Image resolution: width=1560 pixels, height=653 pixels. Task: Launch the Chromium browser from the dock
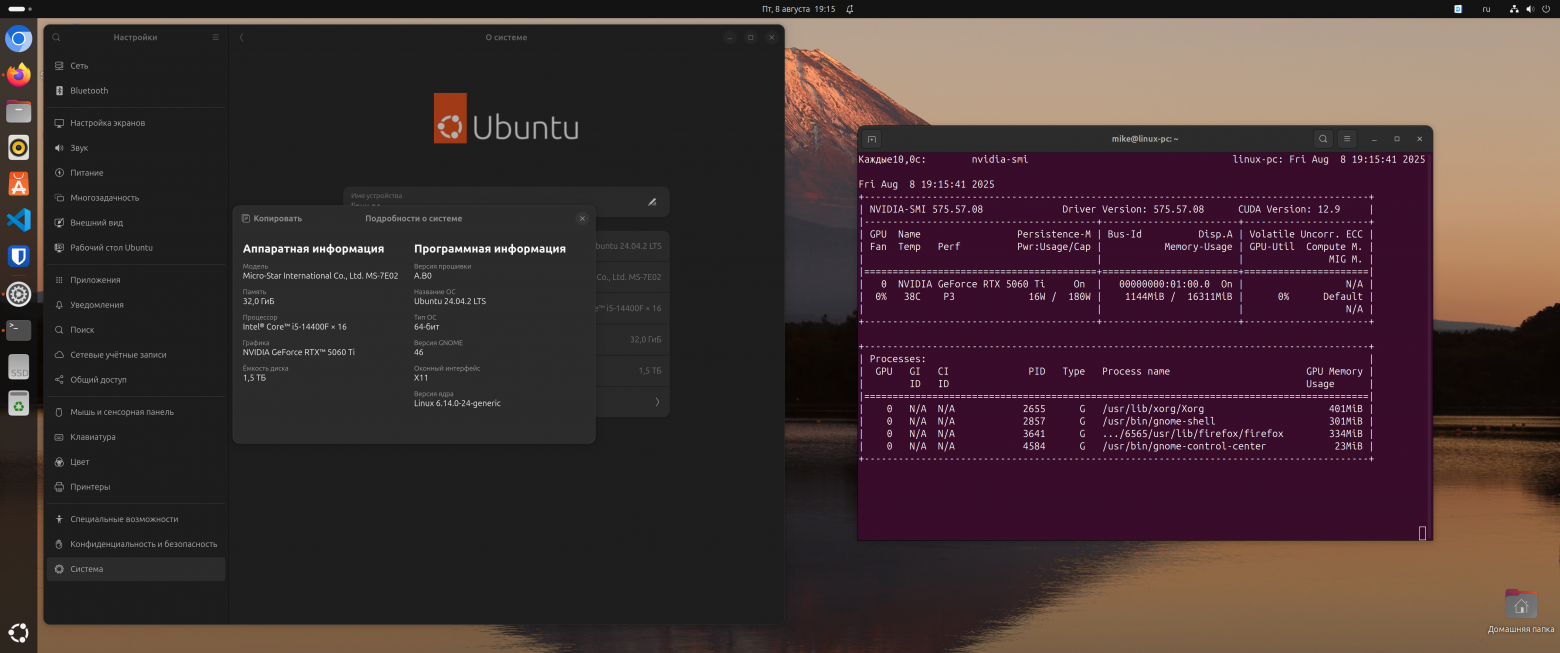tap(19, 39)
